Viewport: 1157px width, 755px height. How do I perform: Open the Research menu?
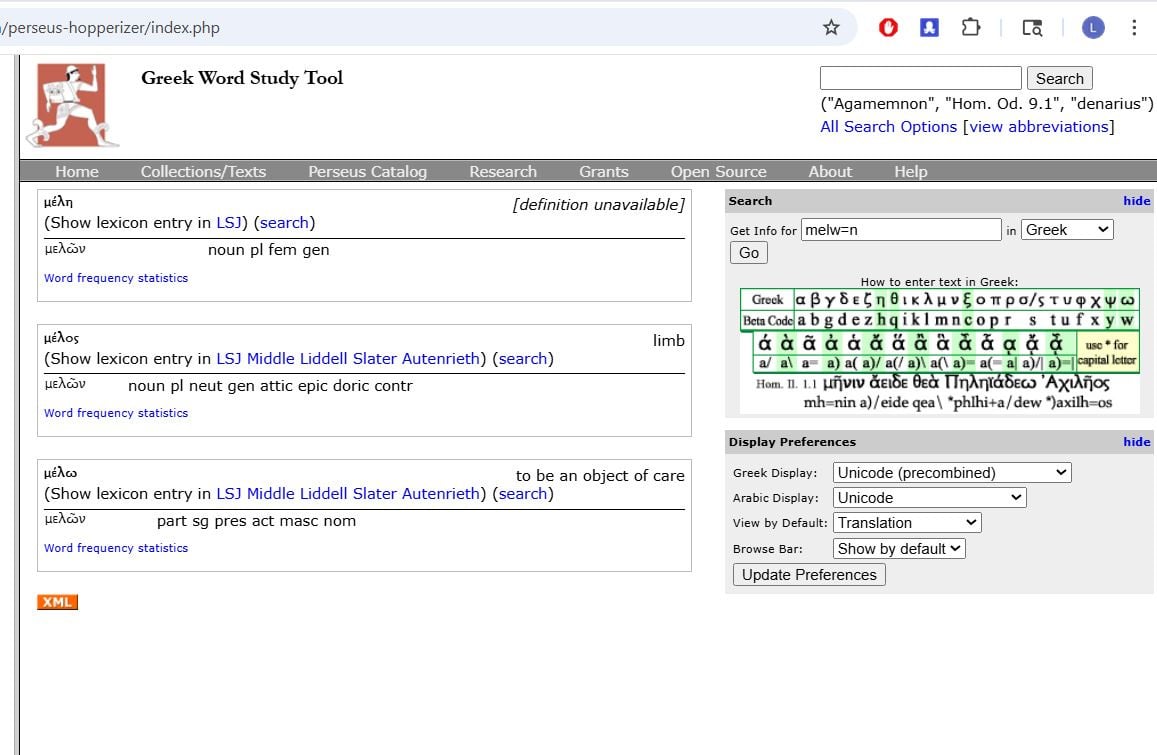(503, 171)
